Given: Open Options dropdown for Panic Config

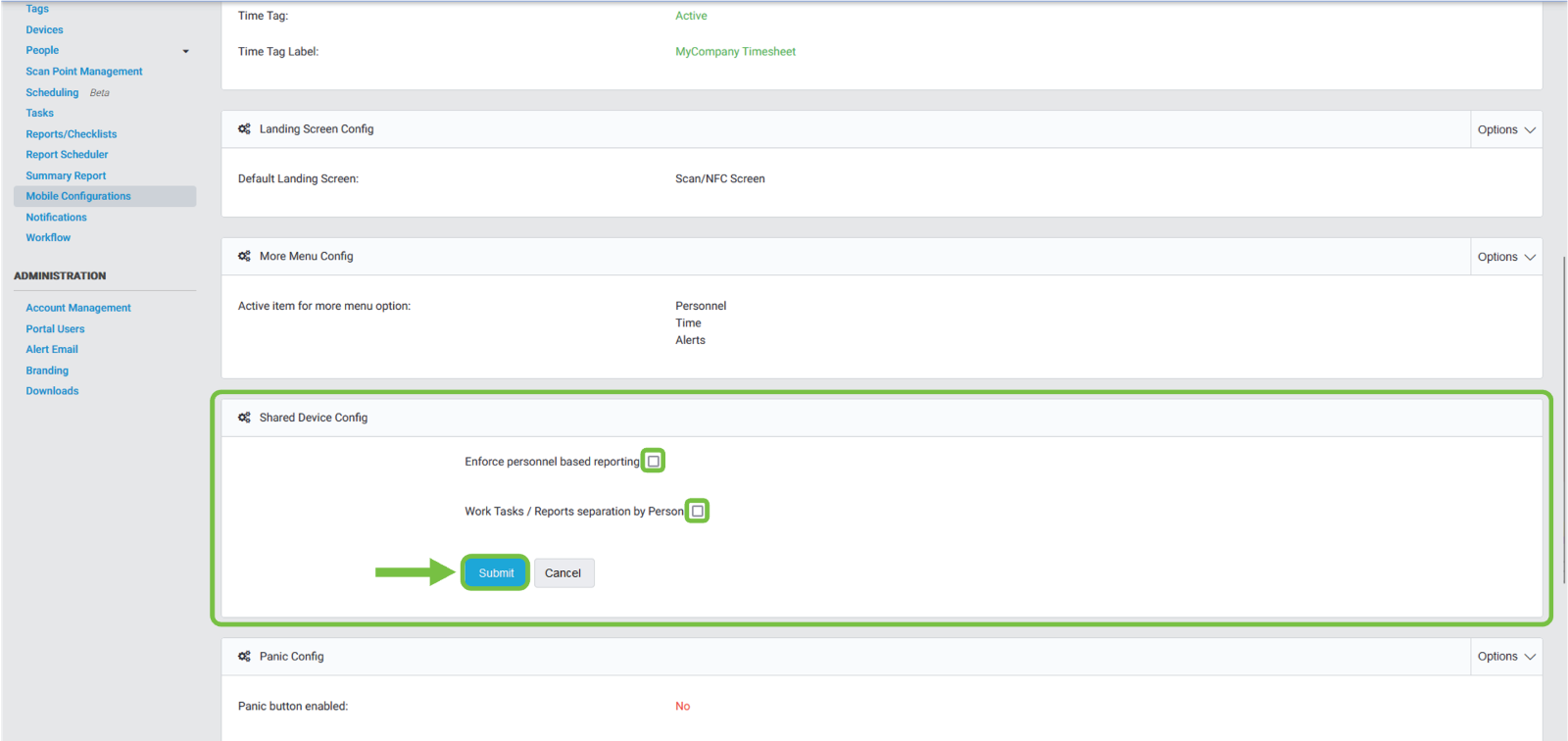Looking at the screenshot, I should click(x=1505, y=657).
